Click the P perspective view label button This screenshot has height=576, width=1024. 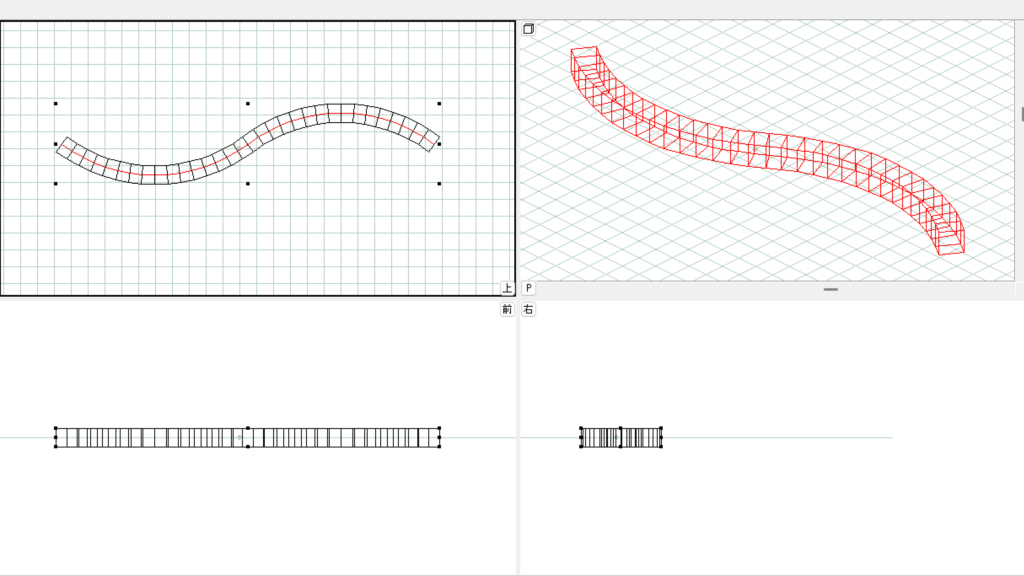click(528, 288)
